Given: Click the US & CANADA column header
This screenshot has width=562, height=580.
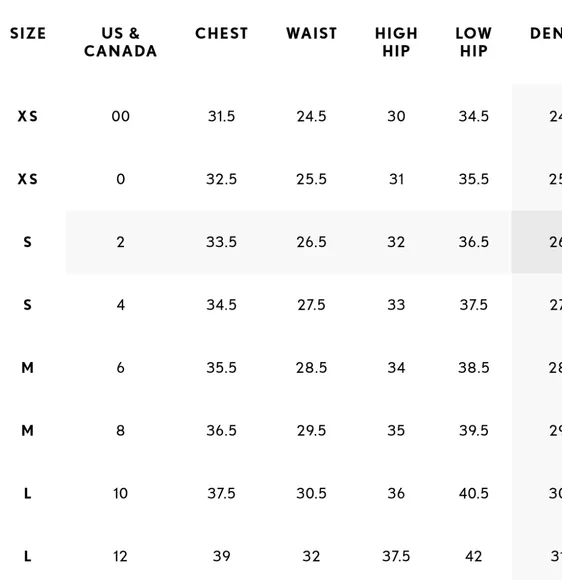Looking at the screenshot, I should tap(120, 42).
